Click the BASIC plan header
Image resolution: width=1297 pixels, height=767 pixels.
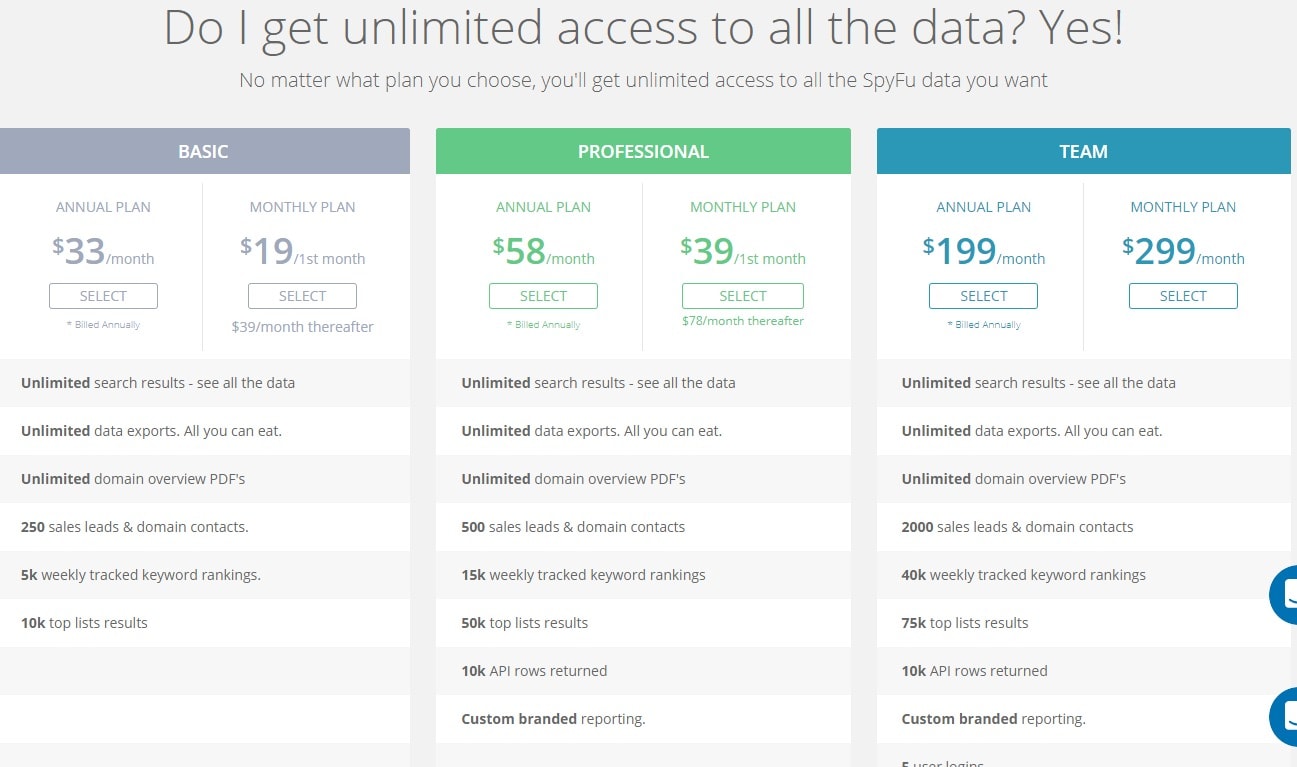203,151
